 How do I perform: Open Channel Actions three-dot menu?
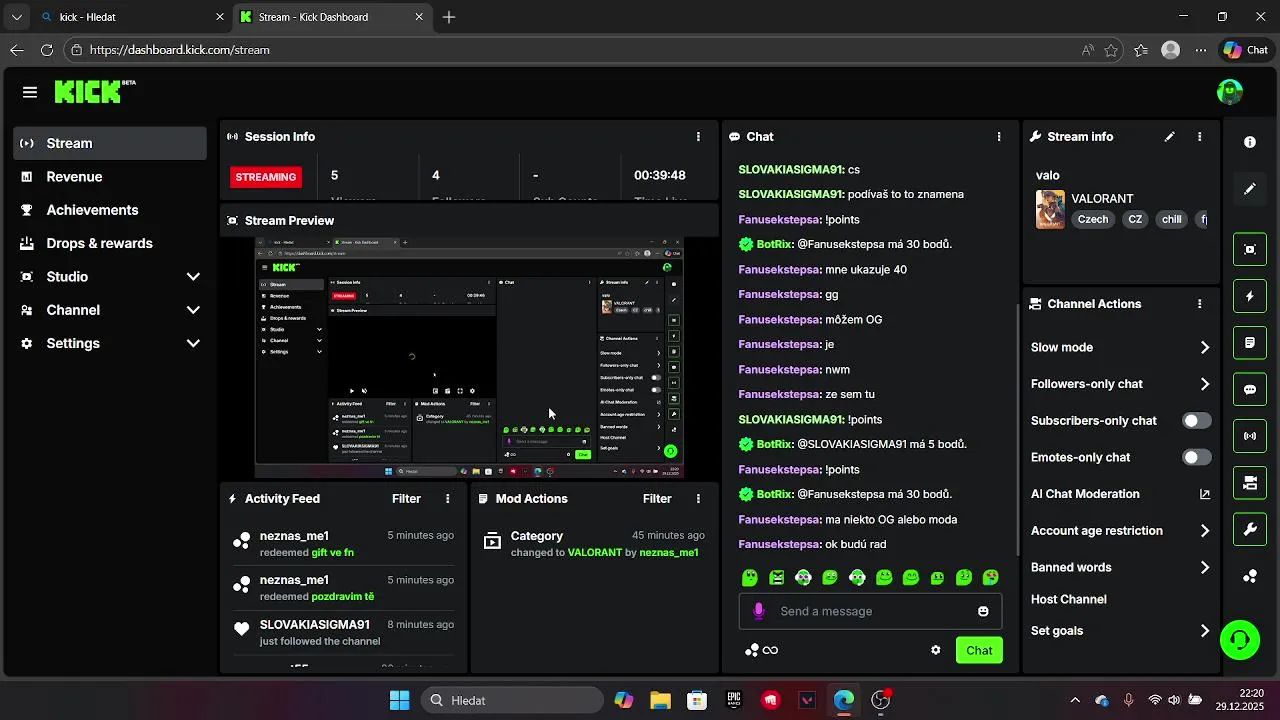[1199, 304]
